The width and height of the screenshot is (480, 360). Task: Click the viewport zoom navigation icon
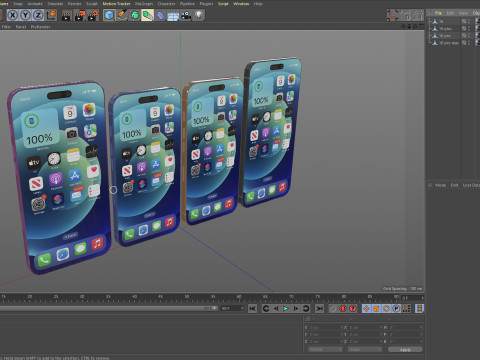click(409, 26)
